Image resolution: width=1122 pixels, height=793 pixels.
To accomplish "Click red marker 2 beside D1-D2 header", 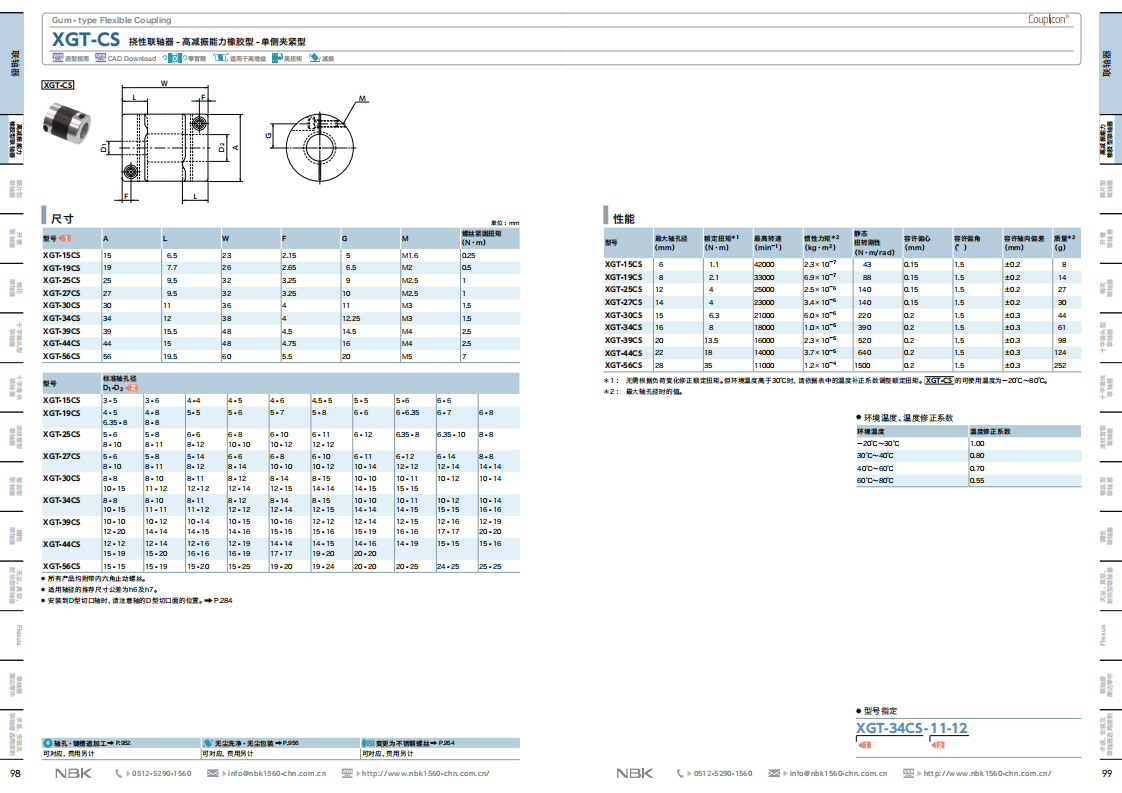I will (132, 388).
